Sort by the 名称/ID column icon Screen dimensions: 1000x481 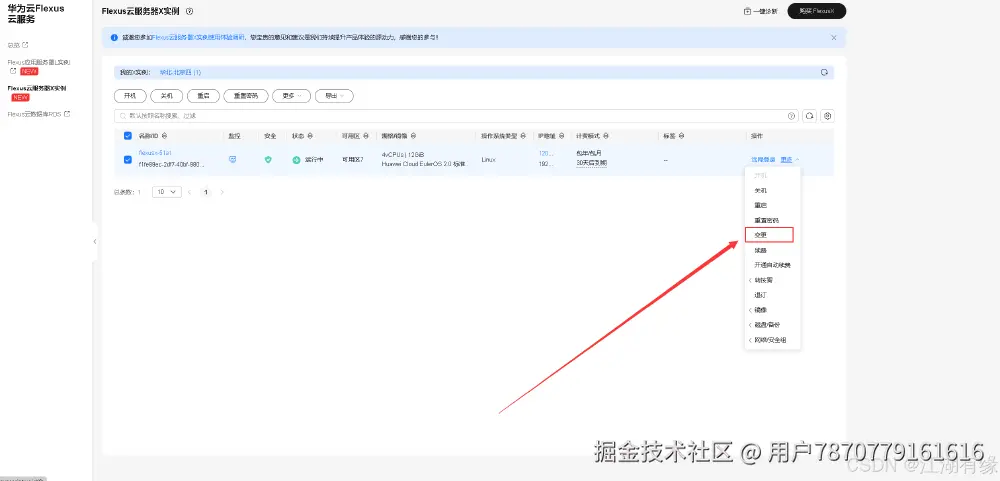tap(165, 136)
